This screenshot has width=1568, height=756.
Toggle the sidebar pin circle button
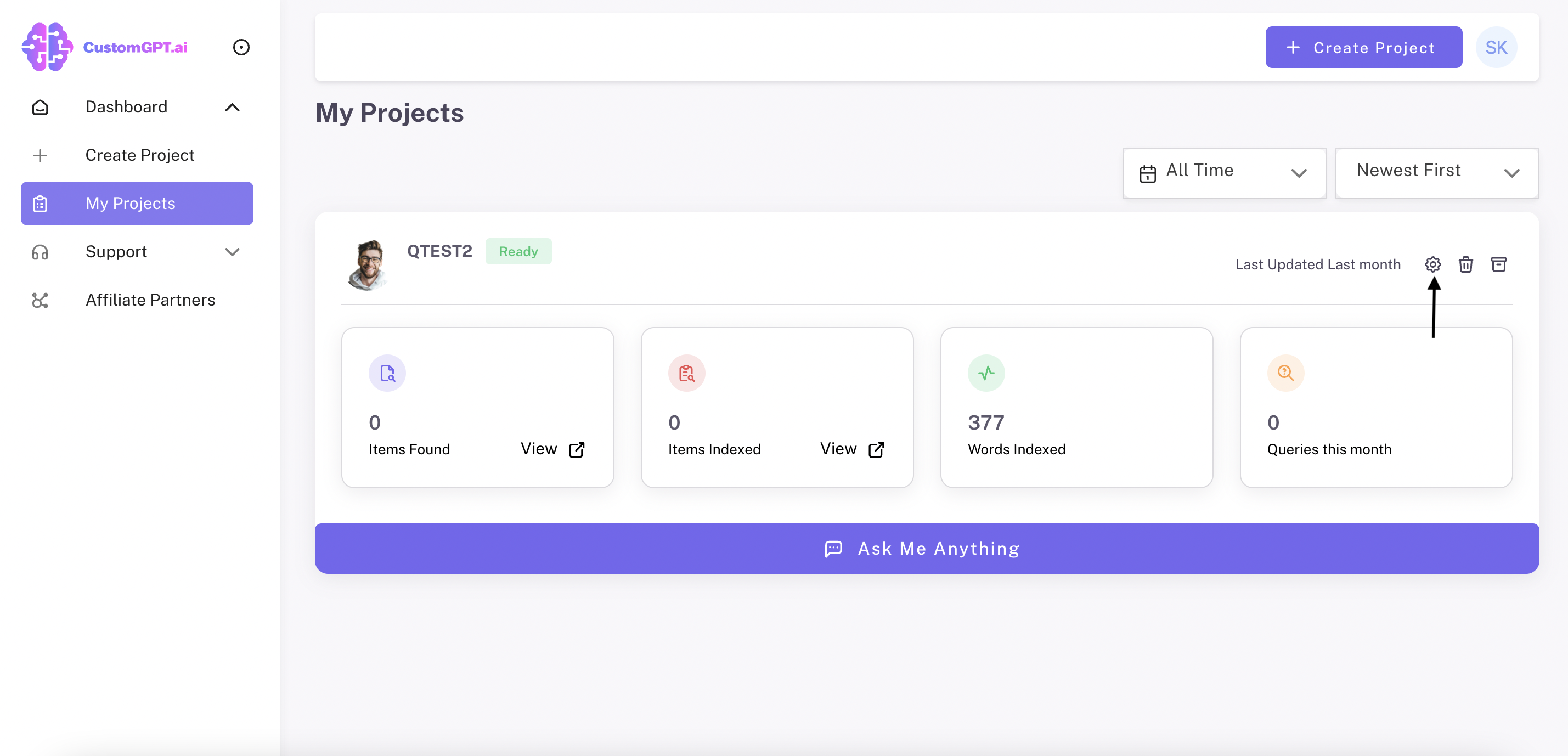[241, 47]
